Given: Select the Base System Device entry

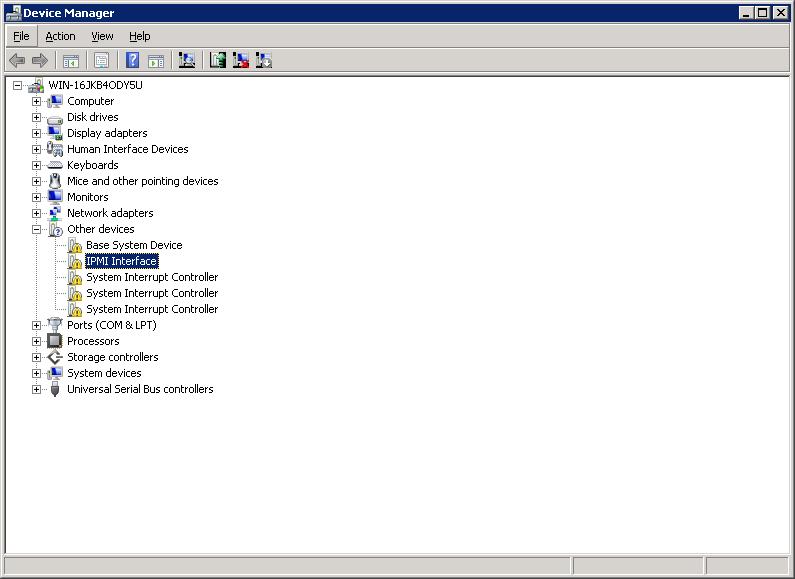Looking at the screenshot, I should (x=134, y=245).
